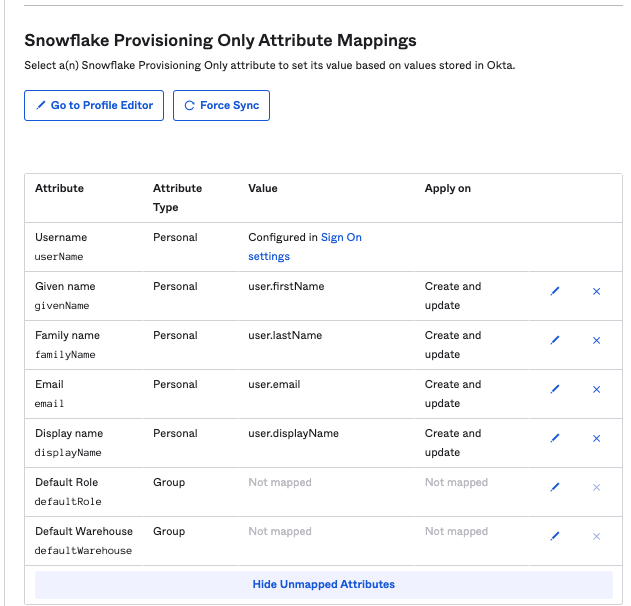Select the Default Role attribute name
Viewport: 631px width, 606px height.
[66, 482]
